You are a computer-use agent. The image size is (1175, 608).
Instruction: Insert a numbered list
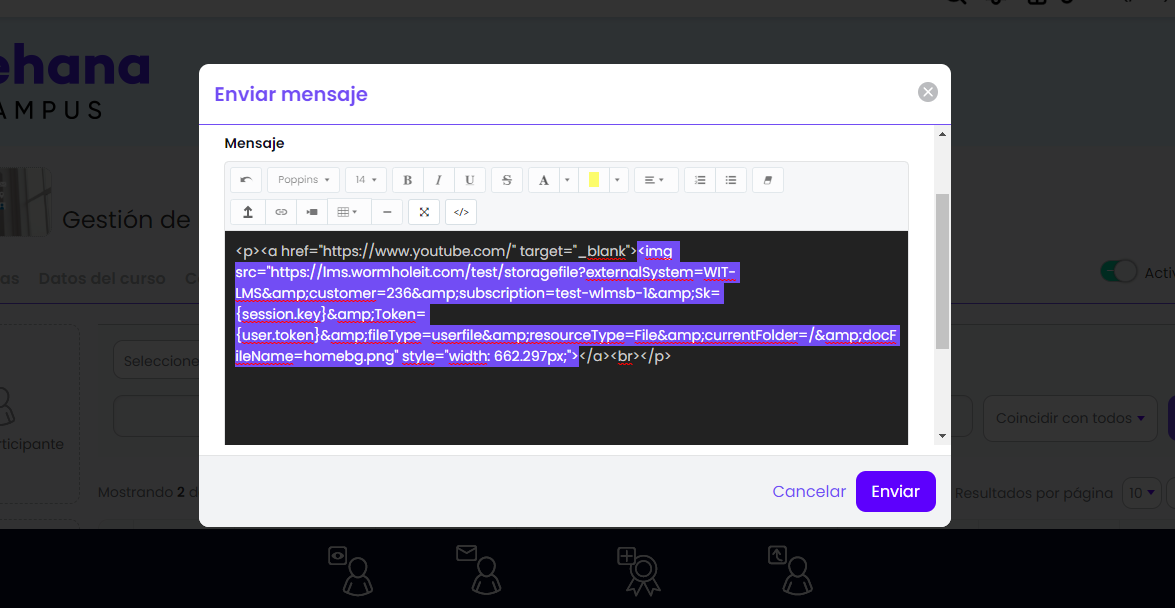click(700, 180)
